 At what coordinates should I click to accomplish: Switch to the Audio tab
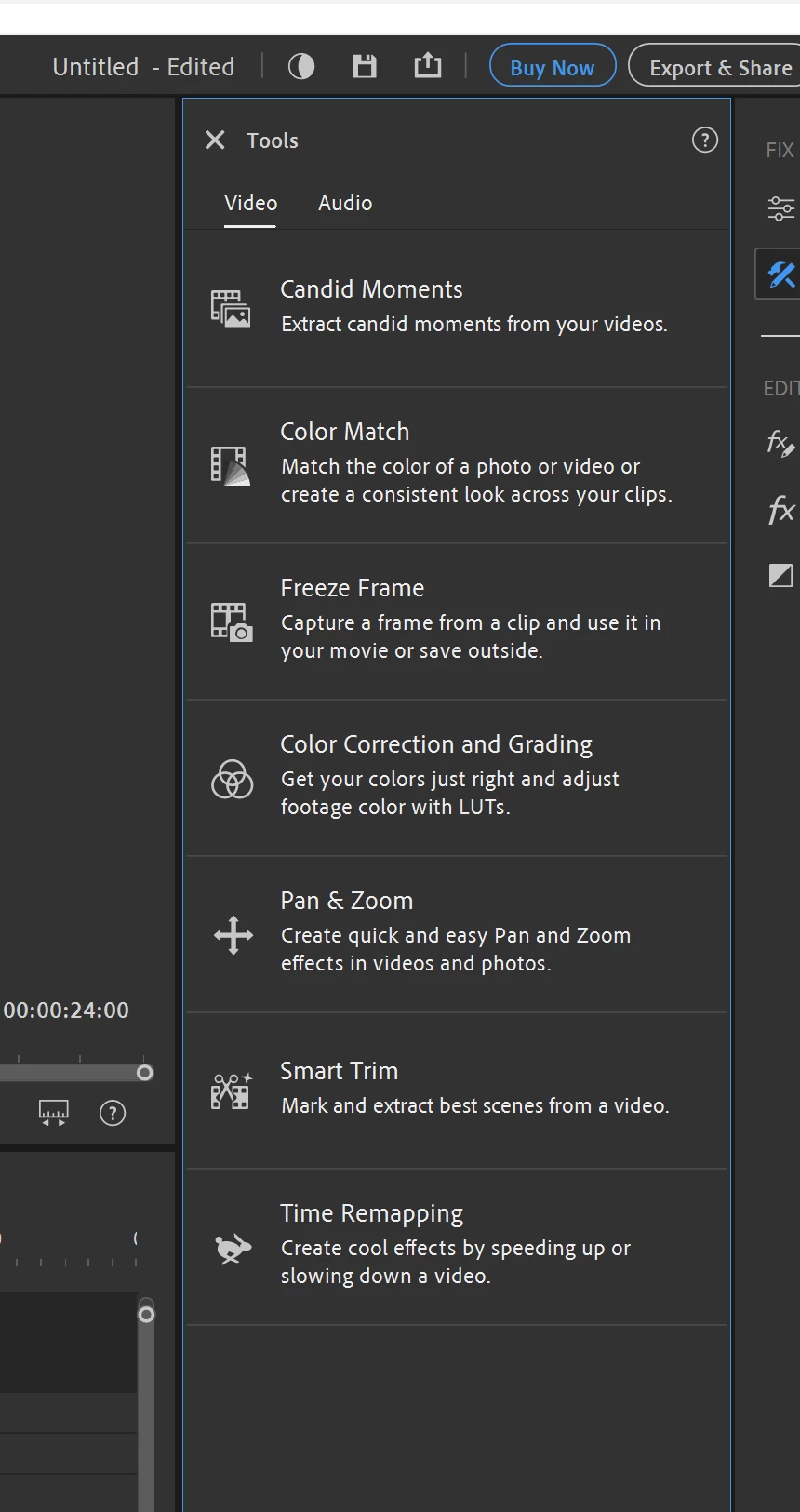(345, 204)
